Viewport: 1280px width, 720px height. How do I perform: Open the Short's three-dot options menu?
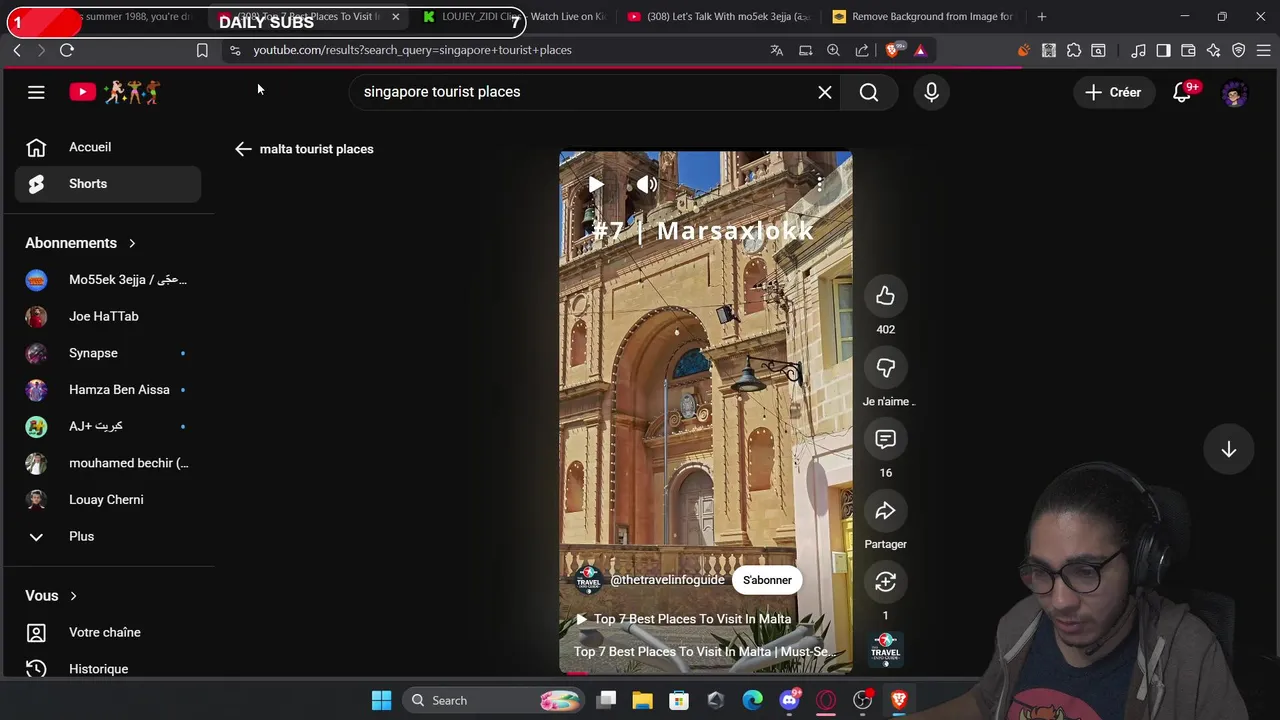[819, 185]
